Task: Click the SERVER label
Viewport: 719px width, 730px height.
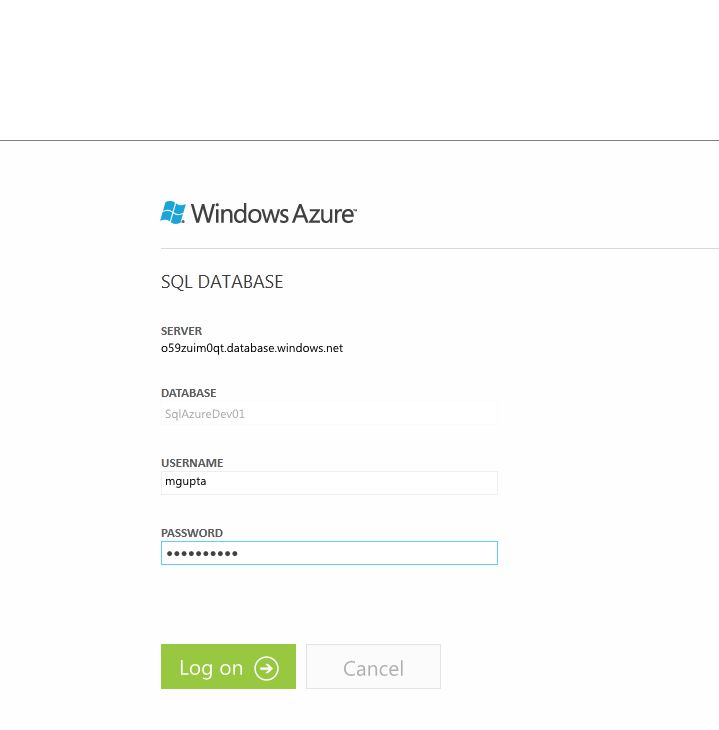Action: click(x=182, y=331)
